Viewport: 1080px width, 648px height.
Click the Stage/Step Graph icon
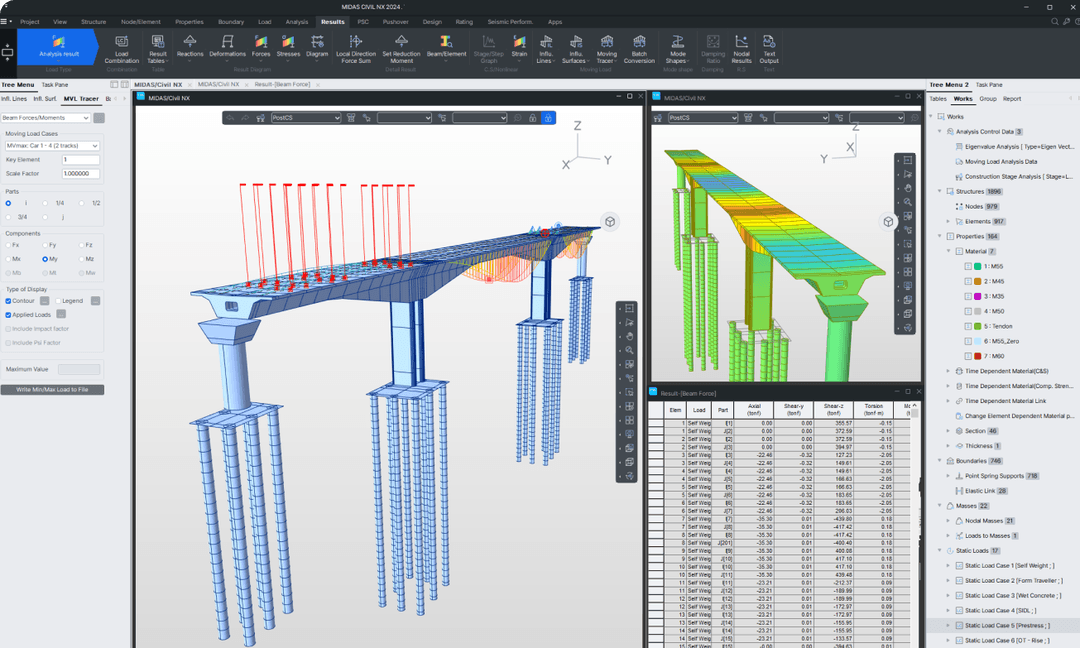pyautogui.click(x=488, y=49)
